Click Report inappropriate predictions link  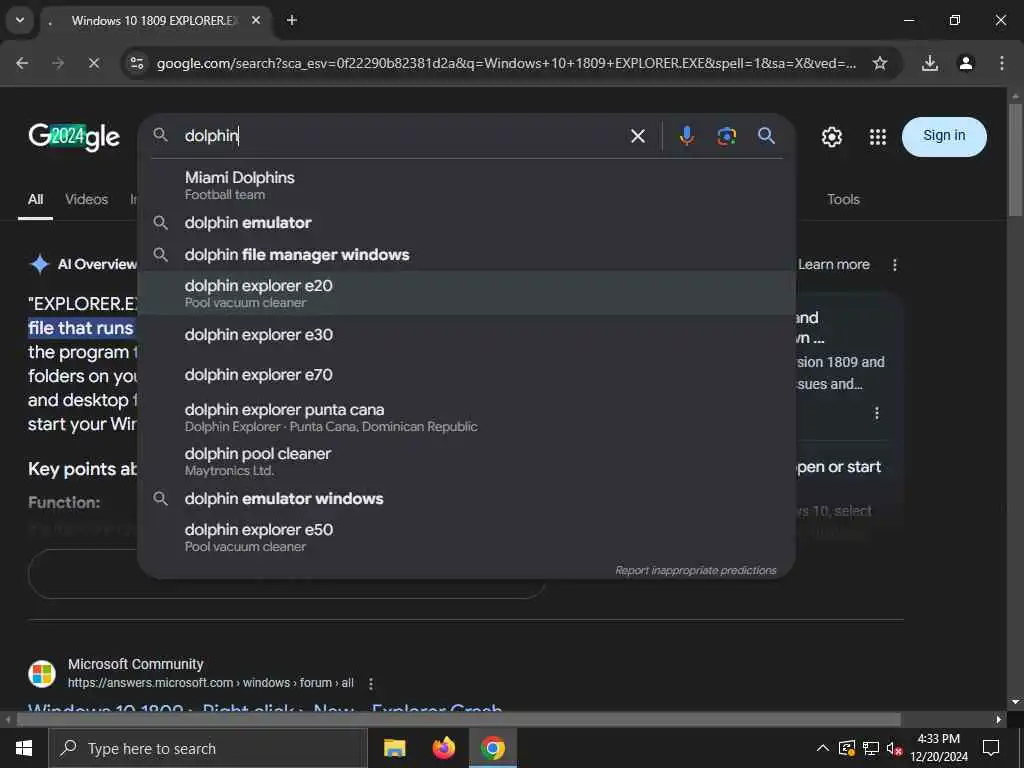[696, 571]
